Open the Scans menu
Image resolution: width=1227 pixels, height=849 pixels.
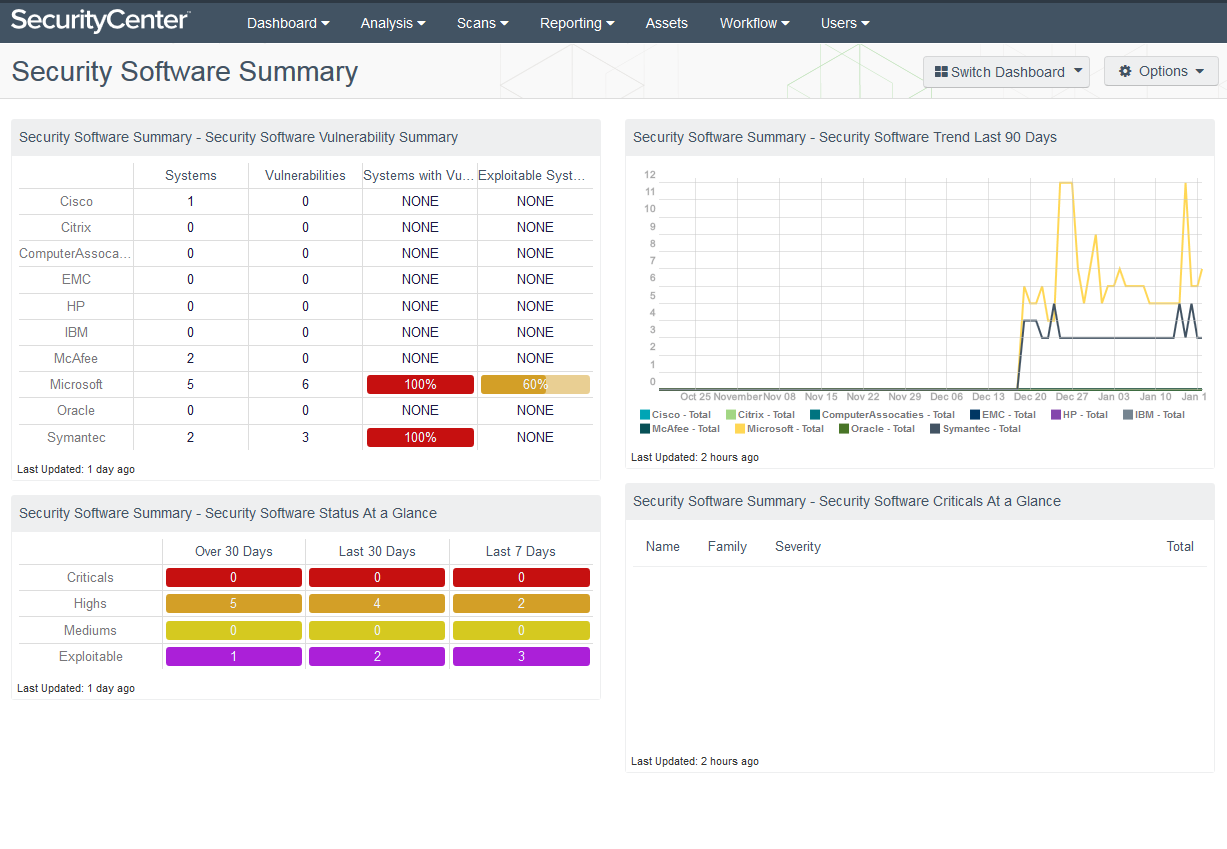[x=482, y=23]
